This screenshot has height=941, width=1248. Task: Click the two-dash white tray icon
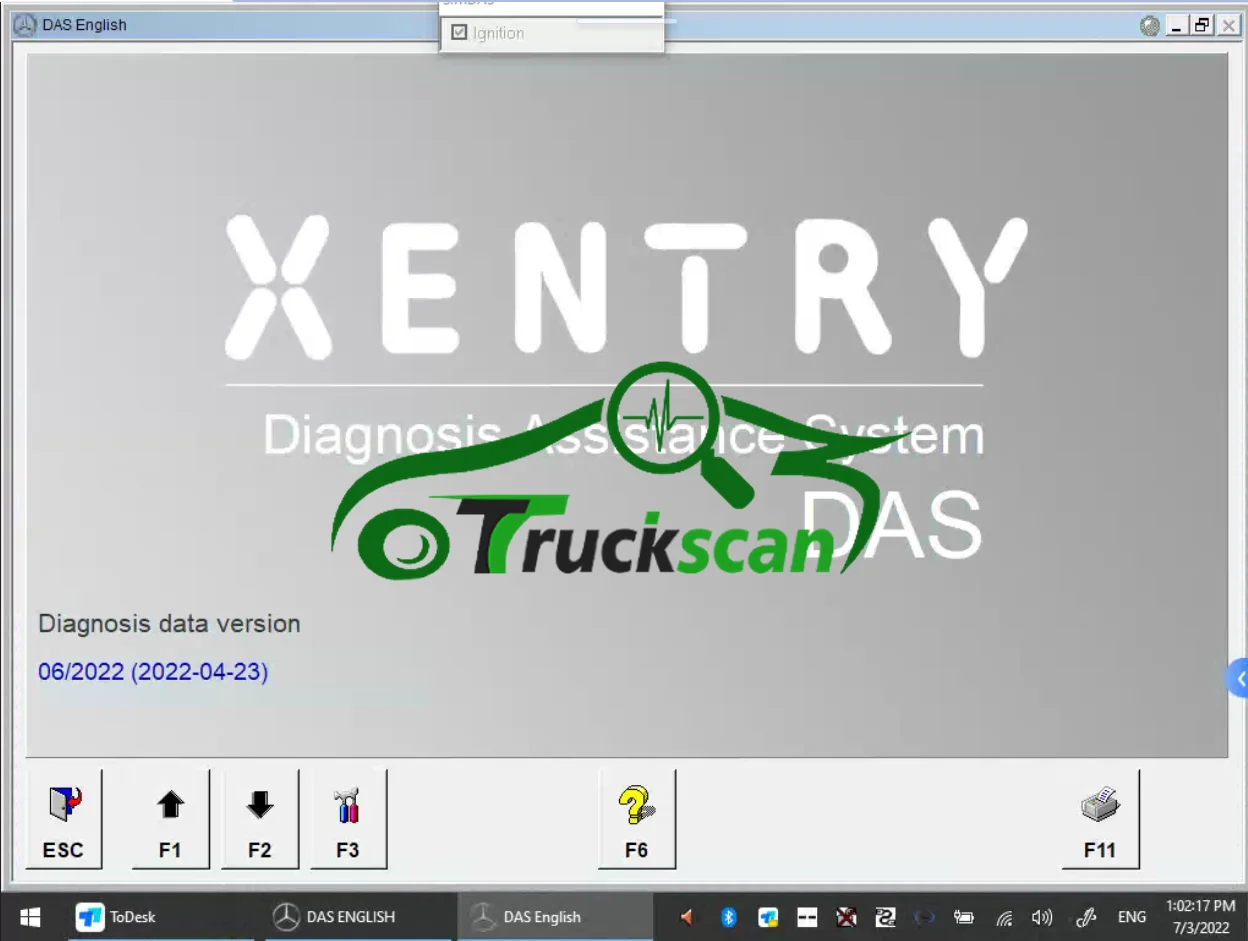807,917
